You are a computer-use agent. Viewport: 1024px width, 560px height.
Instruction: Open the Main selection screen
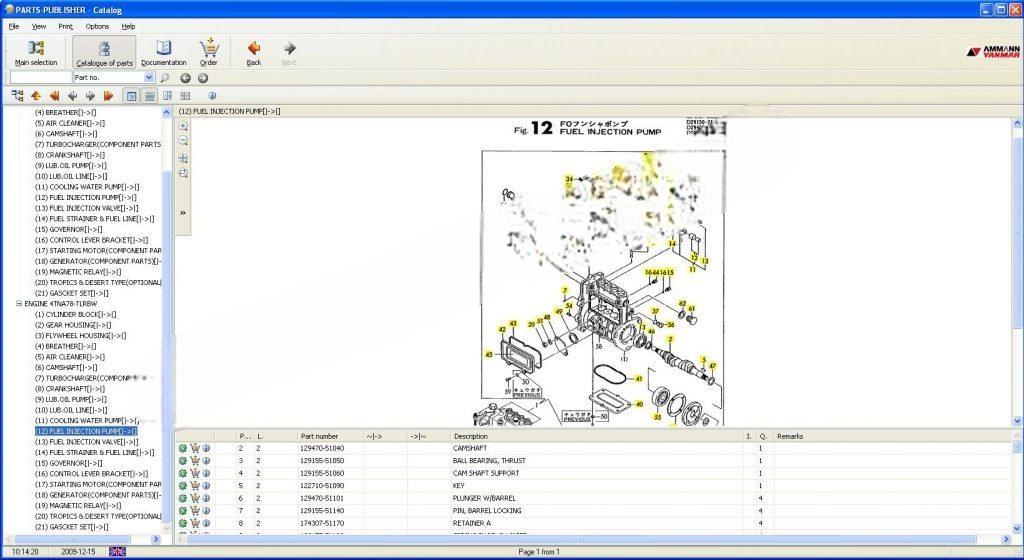36,52
